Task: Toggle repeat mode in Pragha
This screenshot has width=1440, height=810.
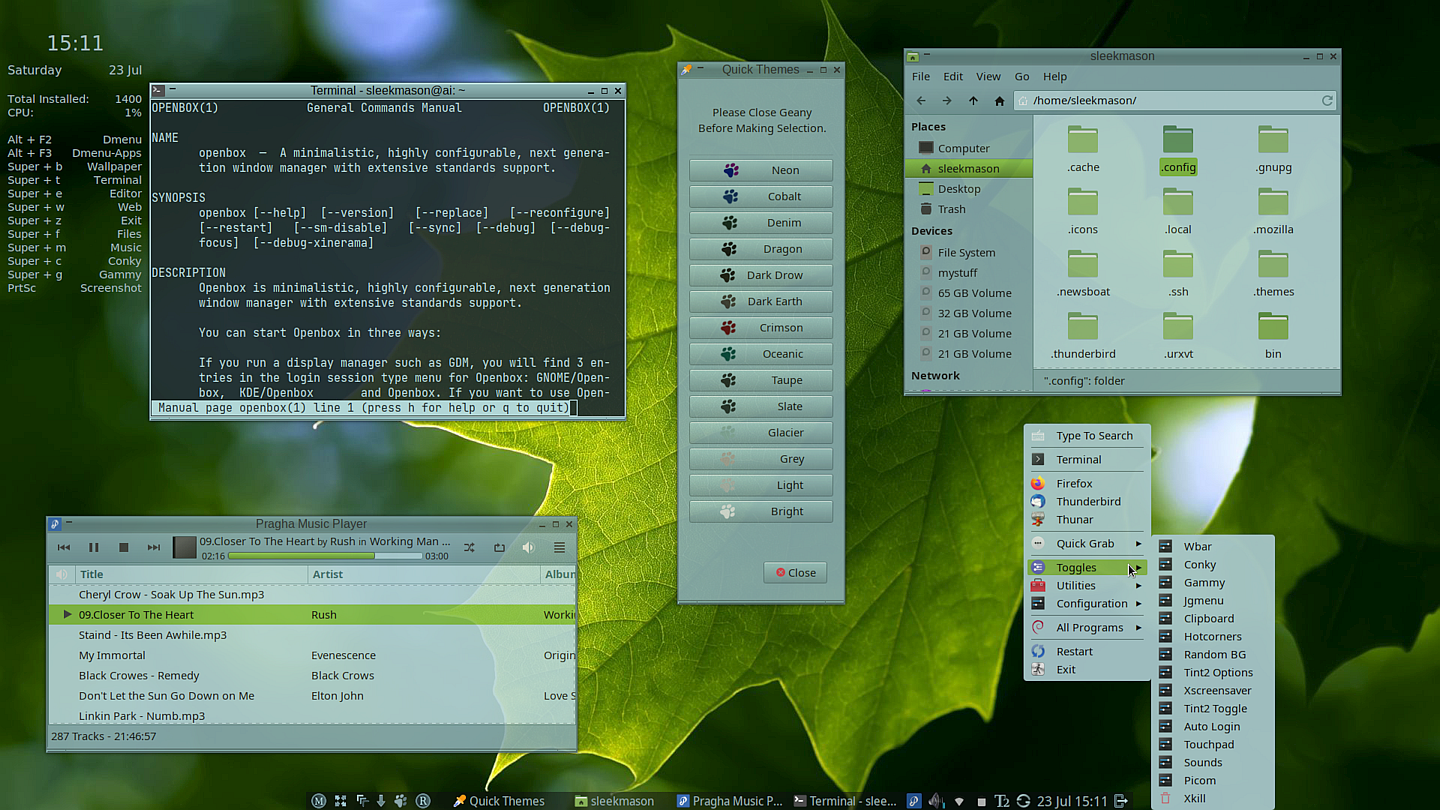Action: tap(499, 547)
